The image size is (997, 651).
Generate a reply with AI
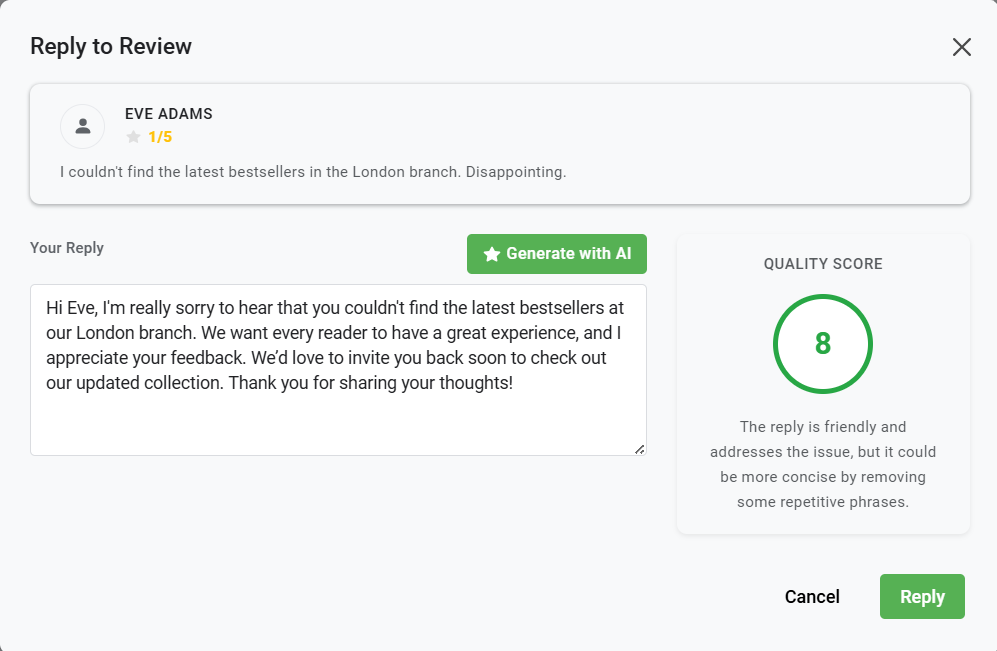(x=557, y=254)
